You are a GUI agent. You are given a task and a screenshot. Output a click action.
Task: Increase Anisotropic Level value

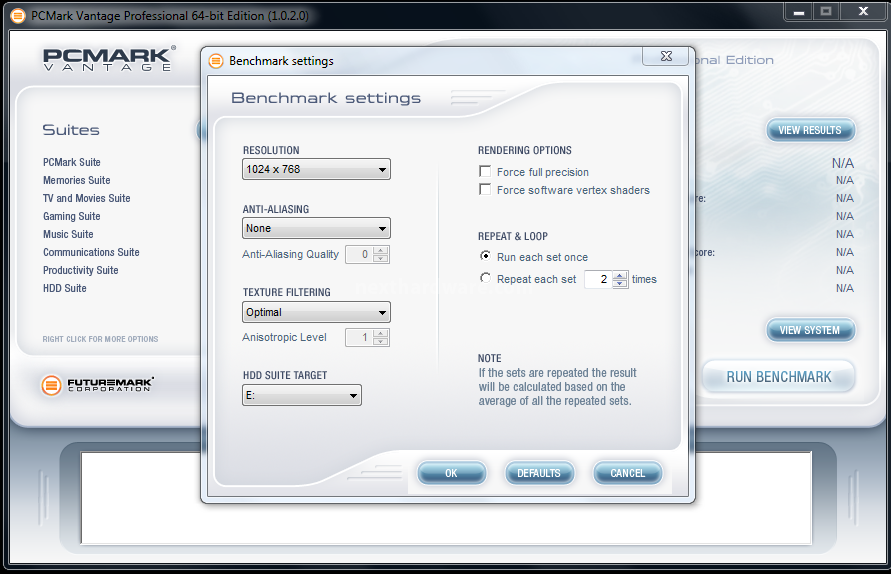381,333
